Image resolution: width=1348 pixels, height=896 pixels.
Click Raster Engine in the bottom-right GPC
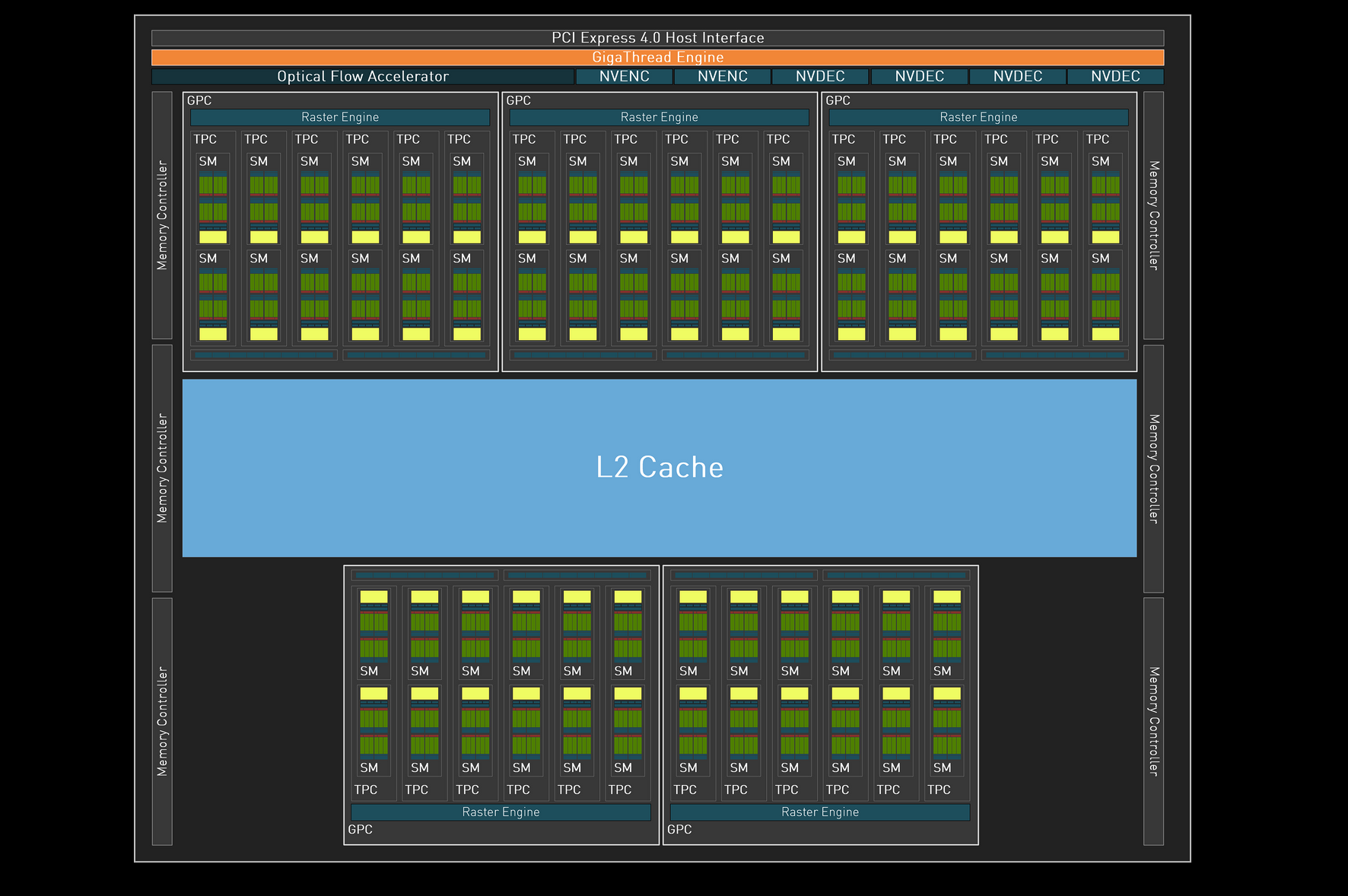point(820,812)
